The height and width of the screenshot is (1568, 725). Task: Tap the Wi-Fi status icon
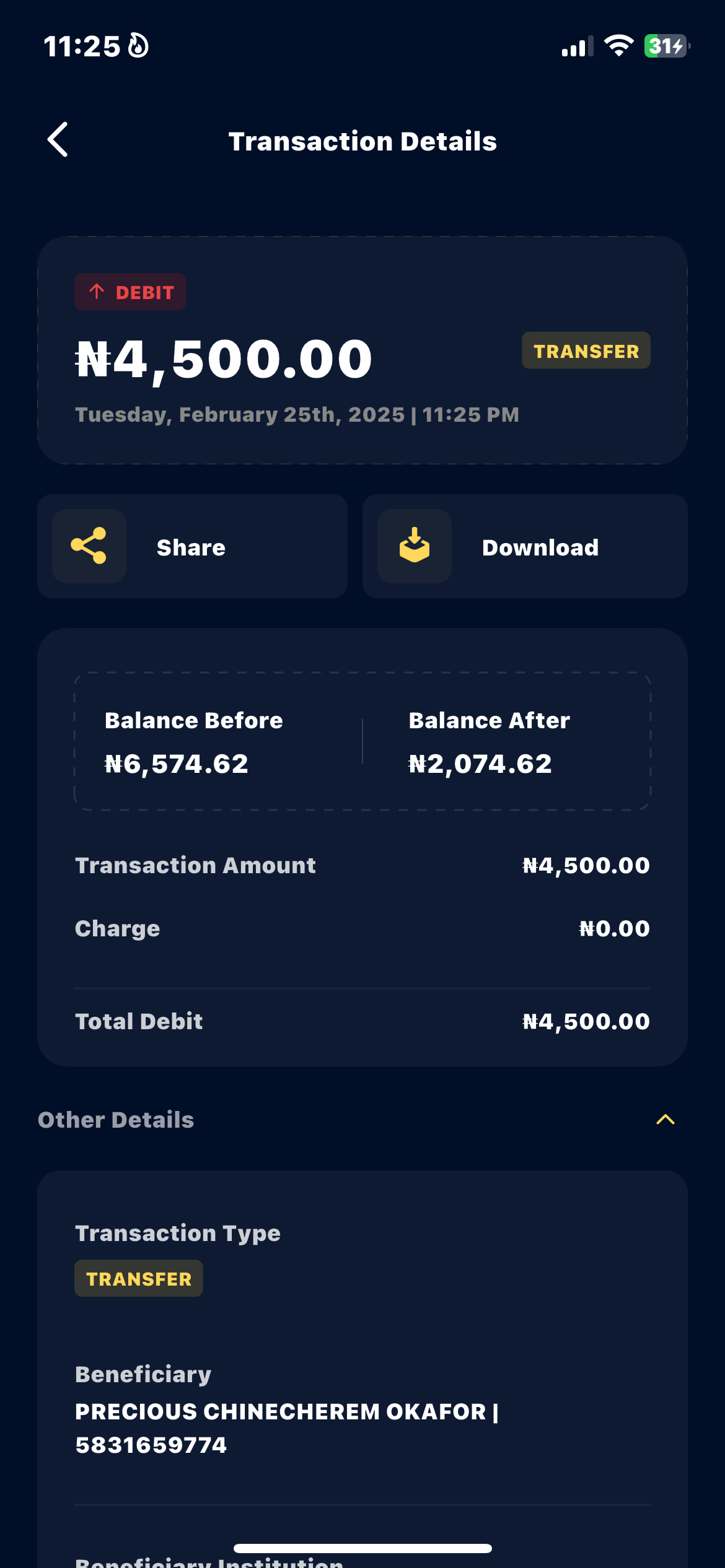(x=618, y=46)
